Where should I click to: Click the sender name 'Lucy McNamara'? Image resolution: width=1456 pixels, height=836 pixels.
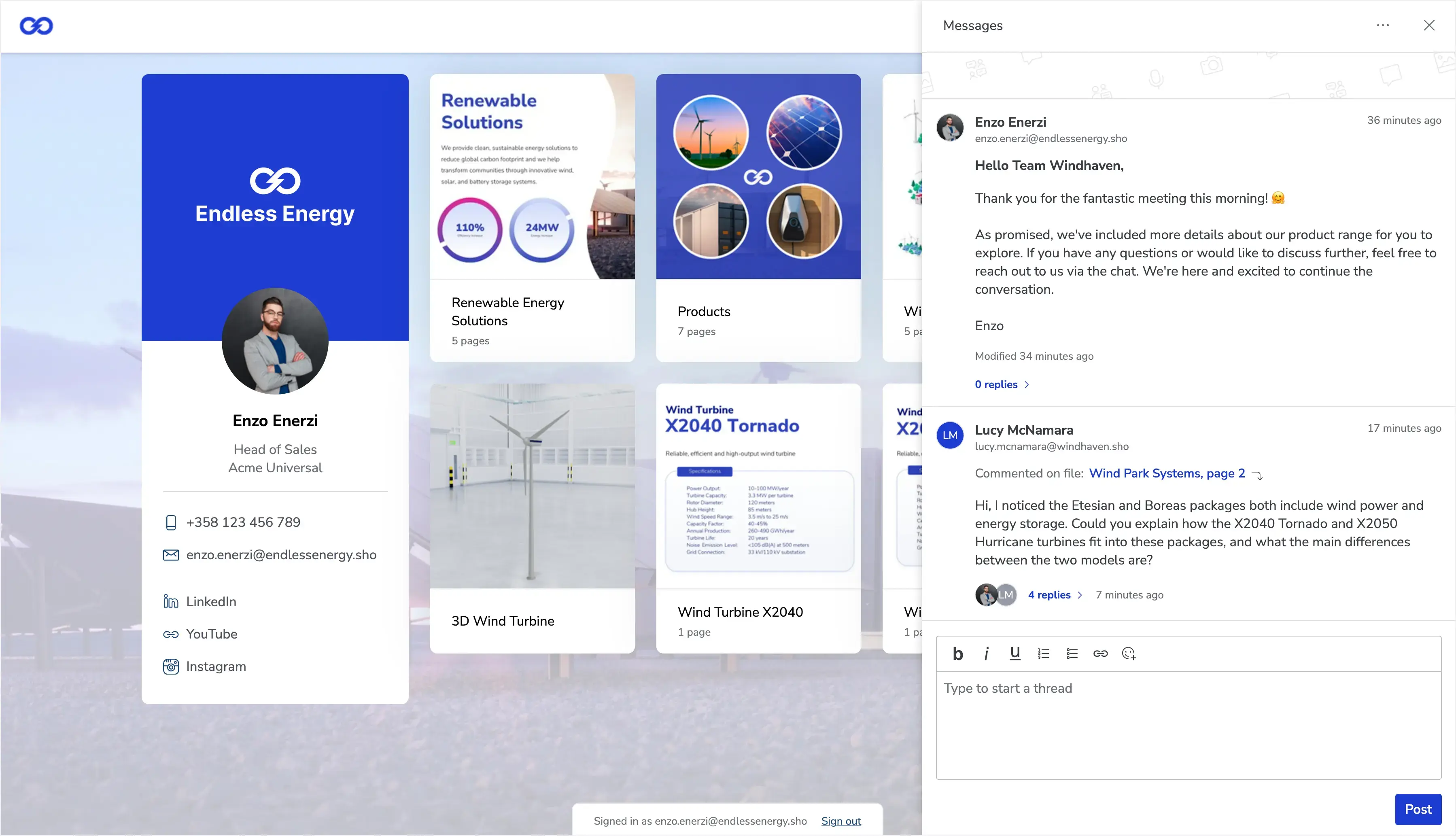1024,429
